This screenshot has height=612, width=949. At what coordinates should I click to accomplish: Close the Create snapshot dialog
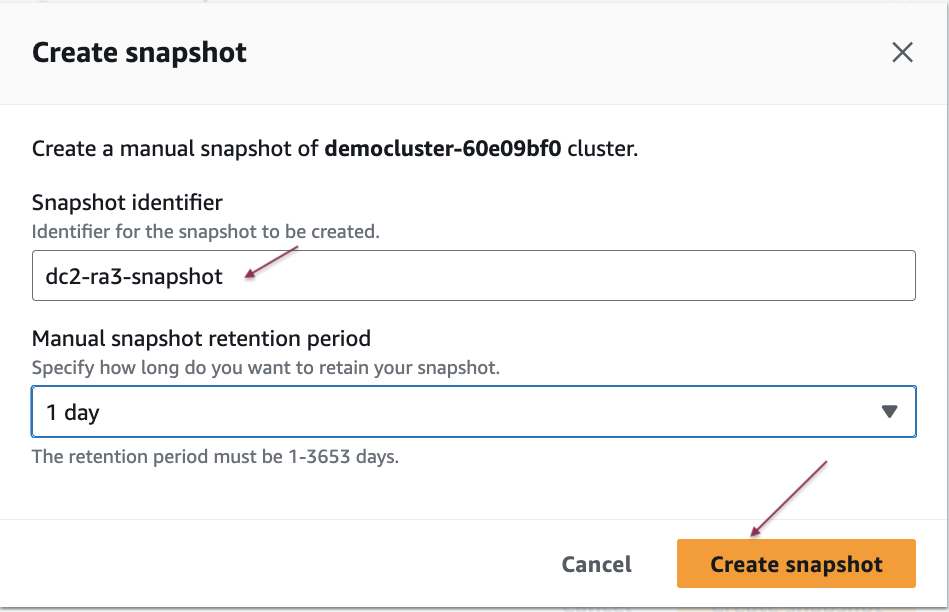[x=902, y=53]
